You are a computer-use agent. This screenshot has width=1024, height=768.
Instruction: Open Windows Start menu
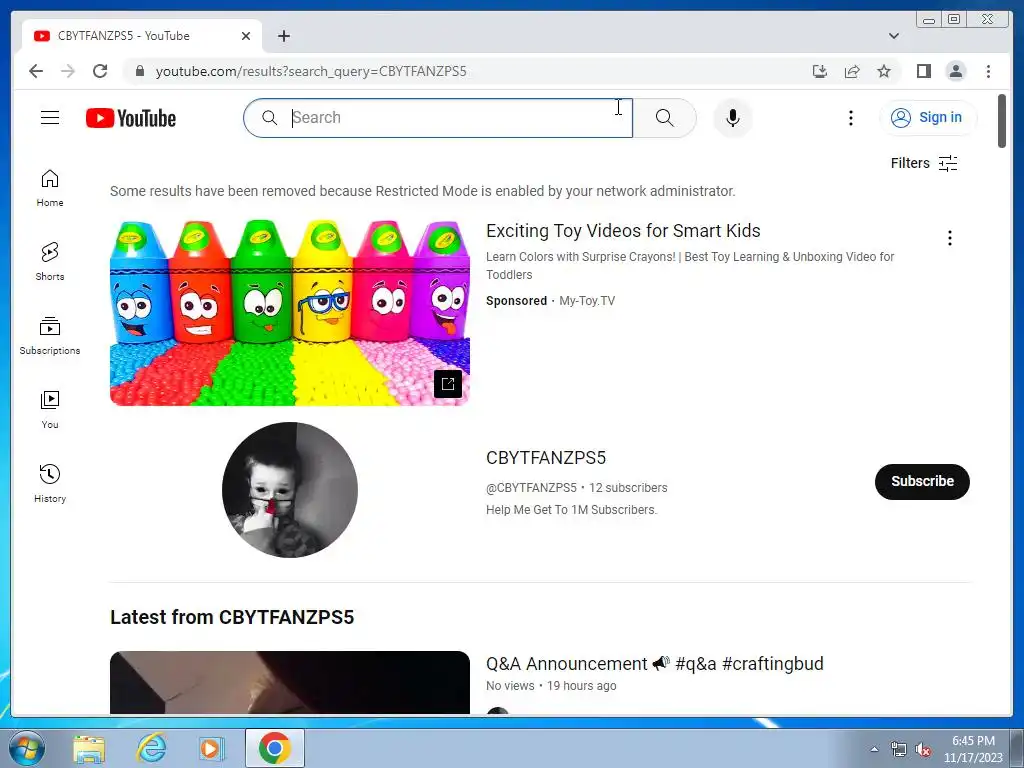click(27, 748)
